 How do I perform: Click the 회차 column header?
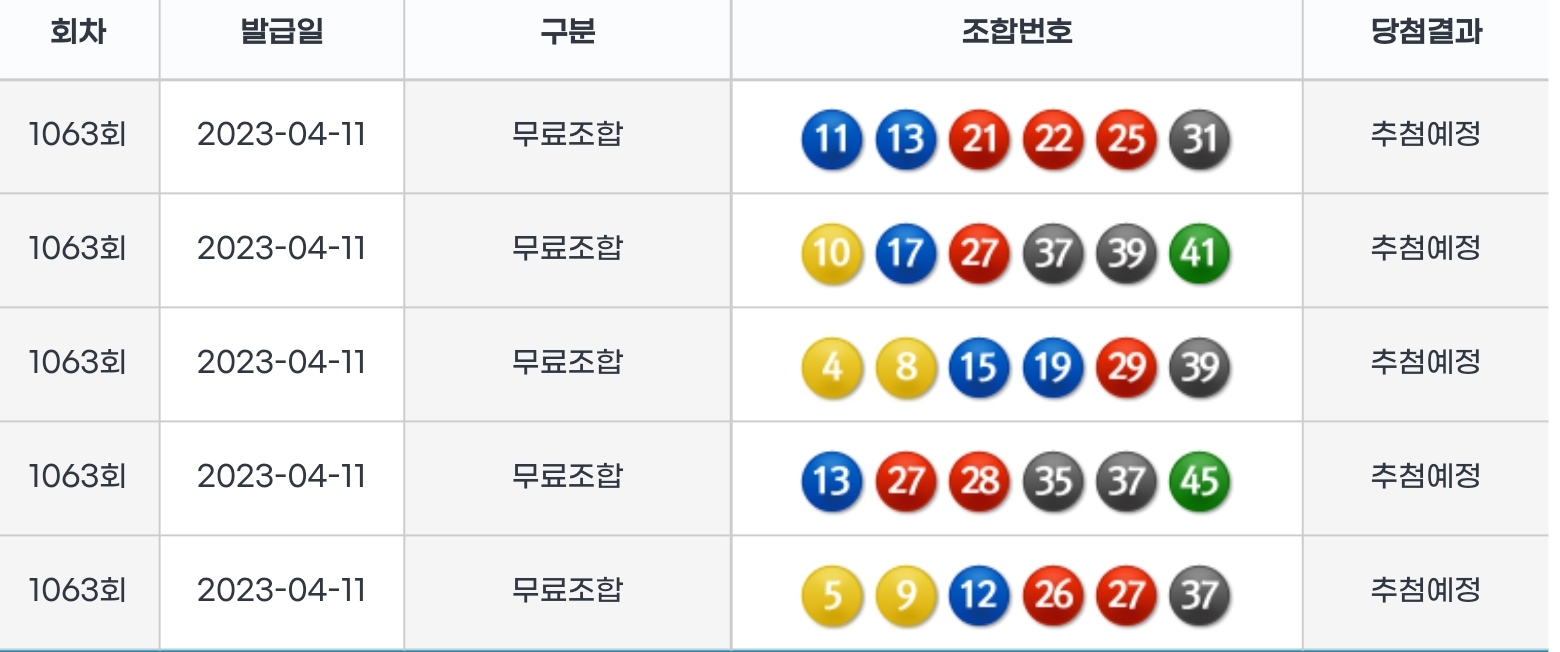[78, 32]
